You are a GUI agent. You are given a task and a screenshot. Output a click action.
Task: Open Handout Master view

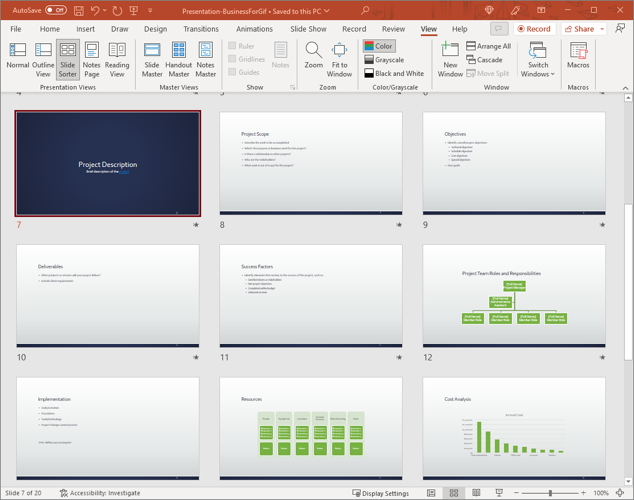(179, 59)
